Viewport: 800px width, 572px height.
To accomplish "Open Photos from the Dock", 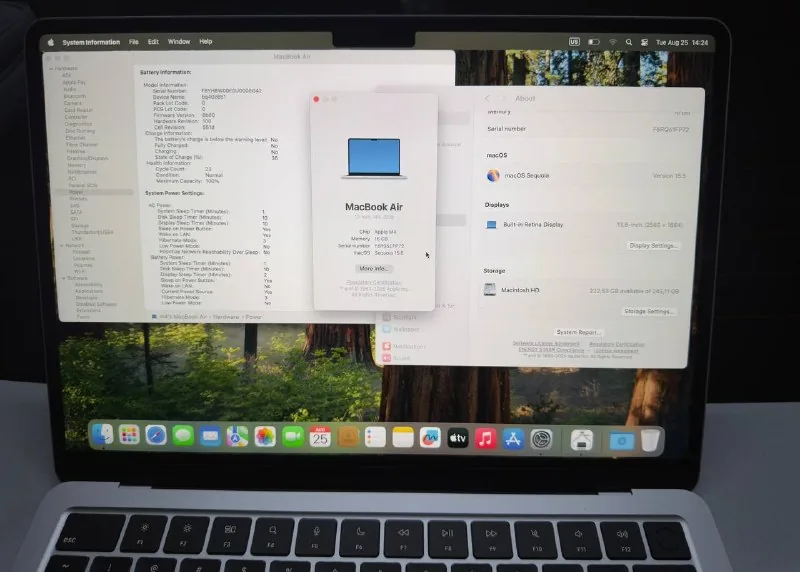I will point(265,437).
